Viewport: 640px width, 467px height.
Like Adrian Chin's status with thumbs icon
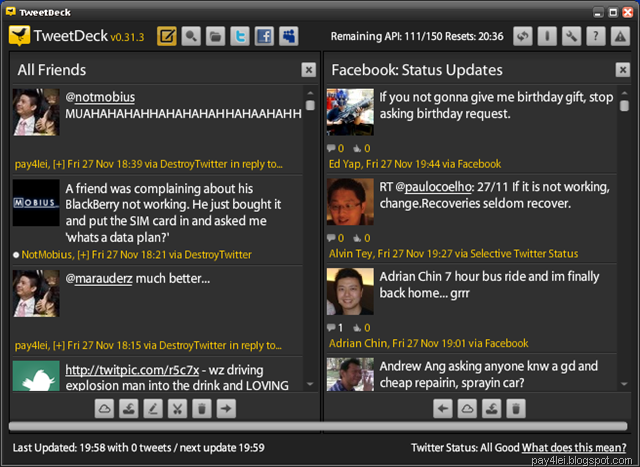coord(358,328)
